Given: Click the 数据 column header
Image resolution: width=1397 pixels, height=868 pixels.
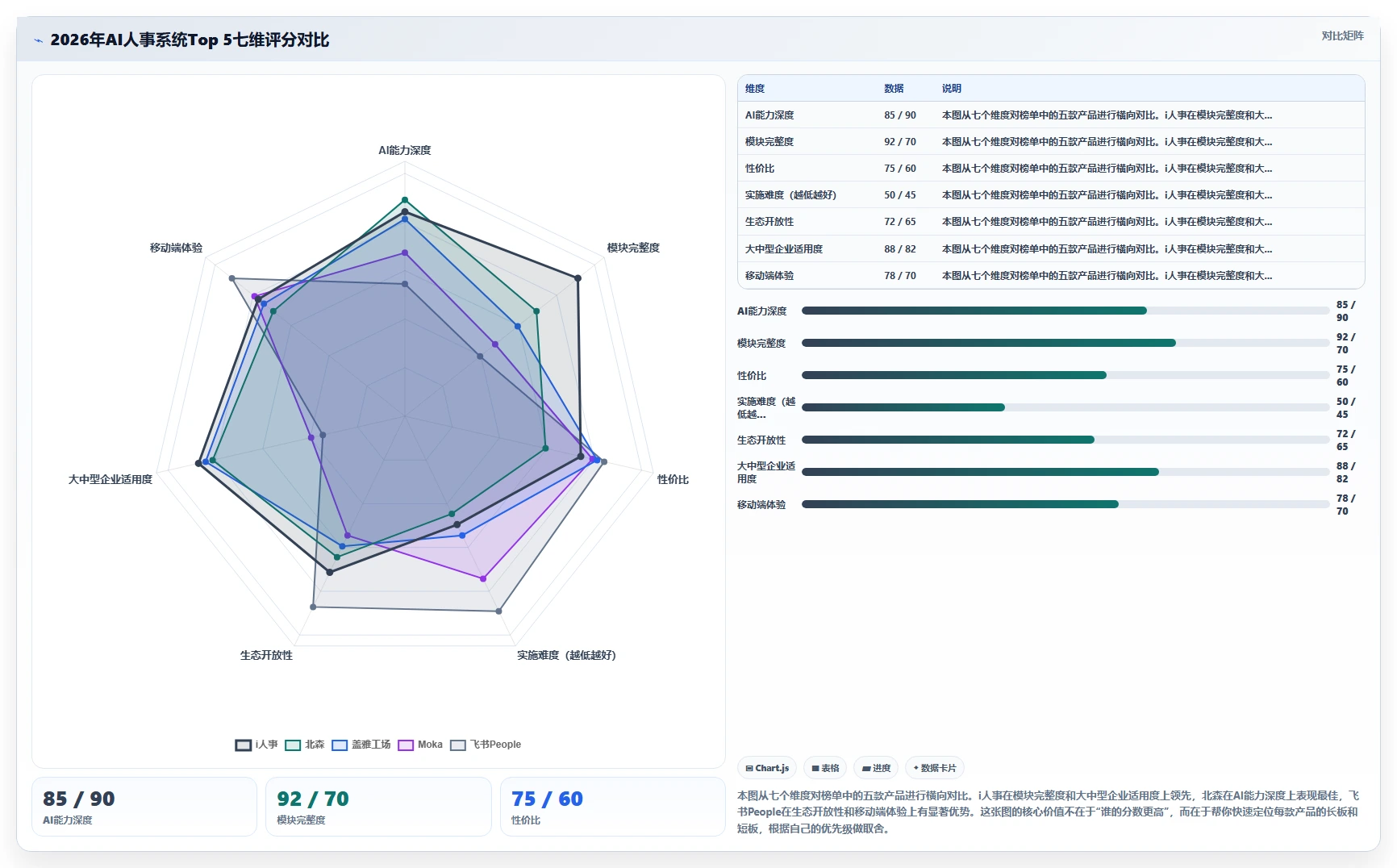Looking at the screenshot, I should pyautogui.click(x=894, y=89).
